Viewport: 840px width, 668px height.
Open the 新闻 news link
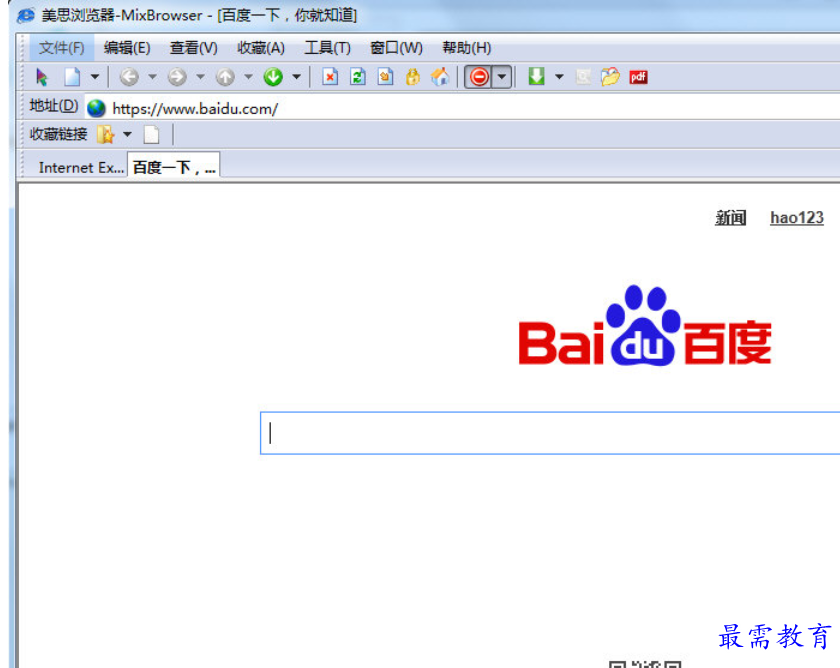point(730,218)
